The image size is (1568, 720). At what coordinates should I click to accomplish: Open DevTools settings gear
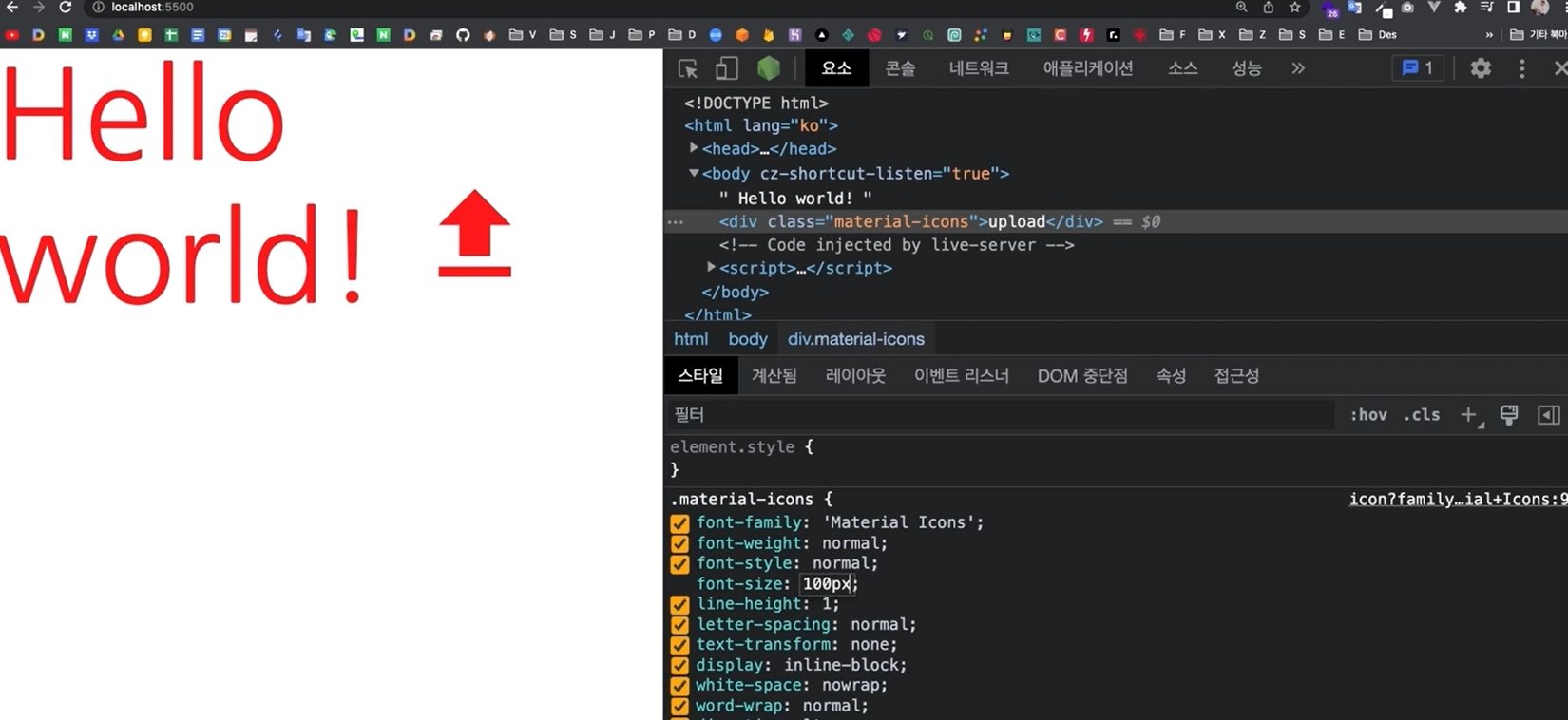[x=1481, y=68]
